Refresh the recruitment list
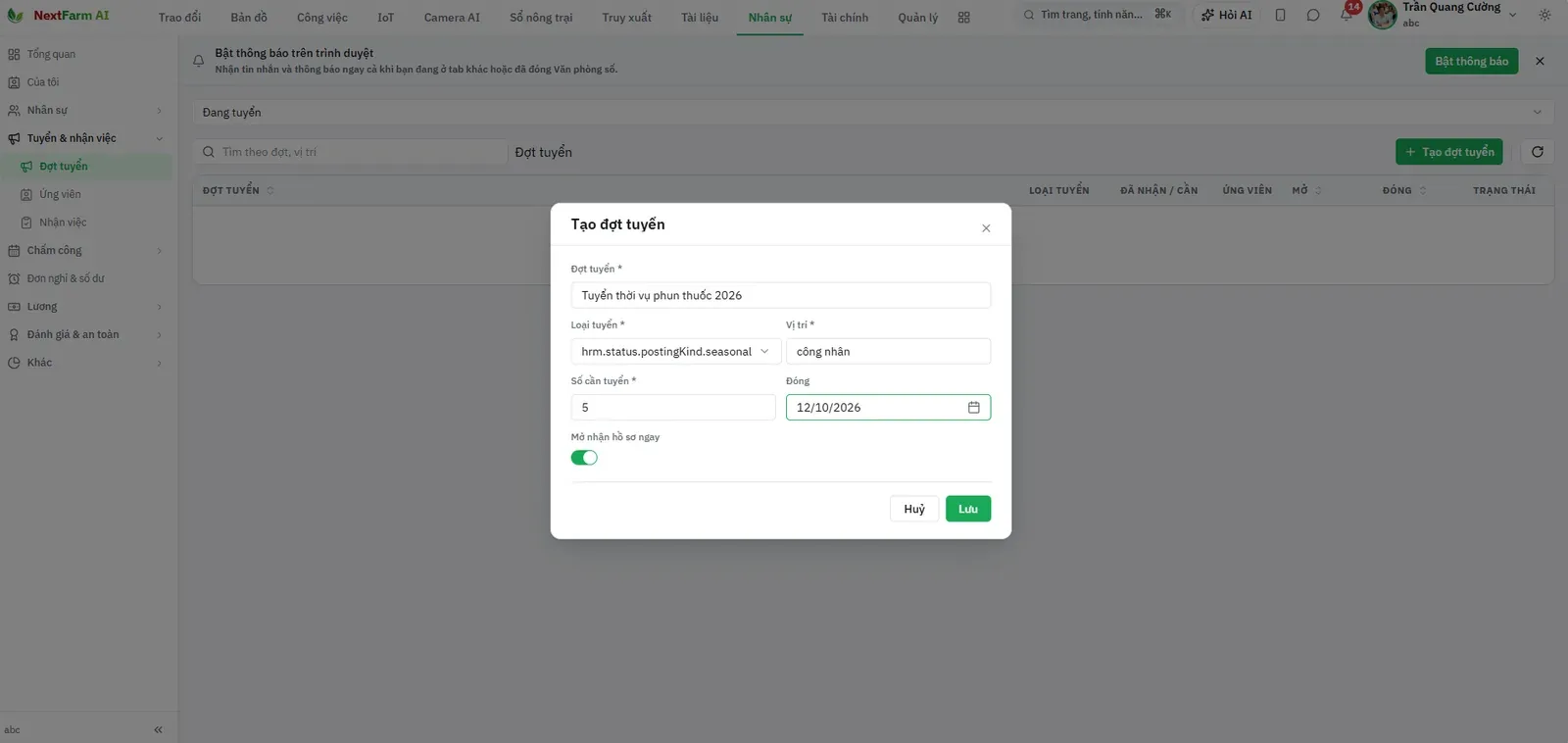This screenshot has height=743, width=1568. click(x=1537, y=152)
